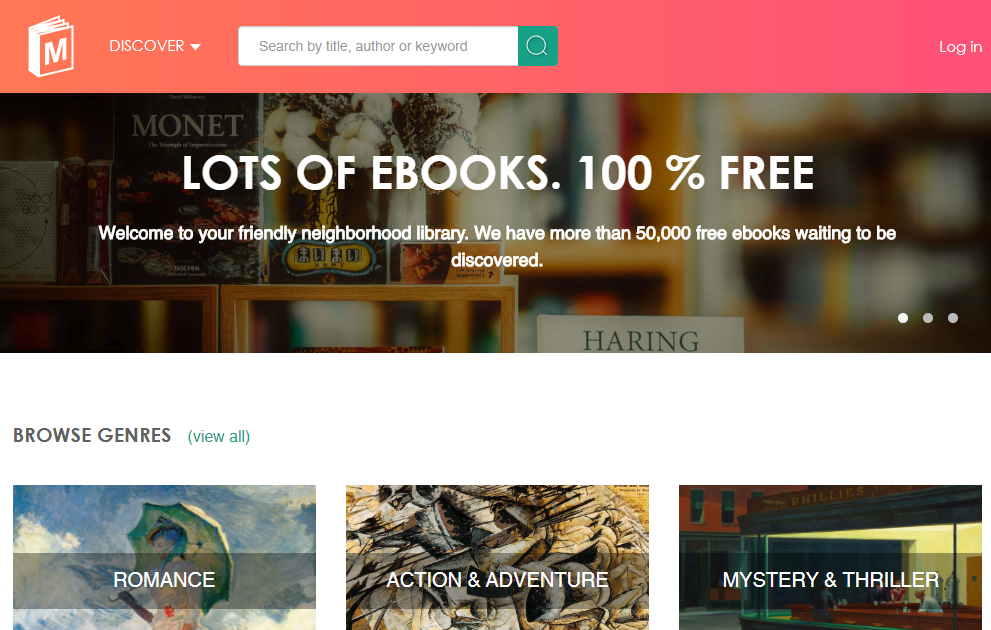The height and width of the screenshot is (630, 991).
Task: Open the Action & Adventure genre tile
Action: [497, 557]
